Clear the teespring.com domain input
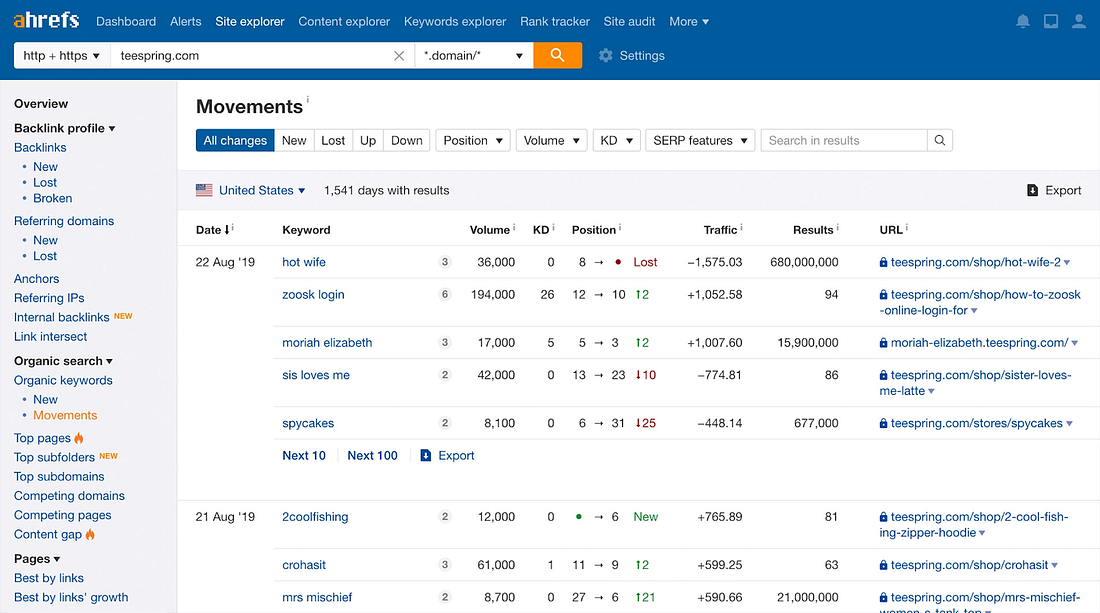1100x613 pixels. 399,56
